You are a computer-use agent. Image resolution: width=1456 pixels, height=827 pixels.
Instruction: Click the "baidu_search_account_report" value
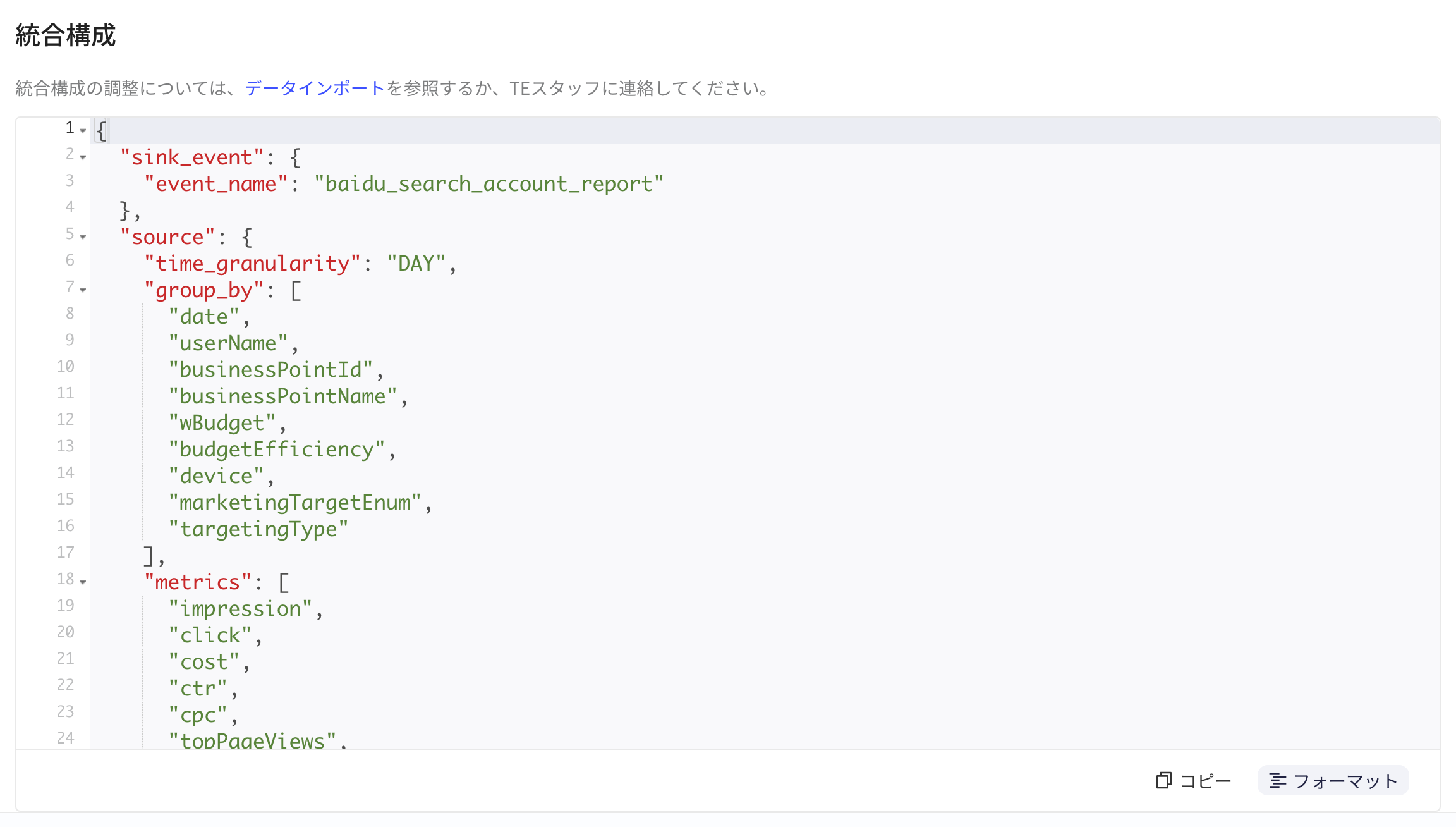488,184
